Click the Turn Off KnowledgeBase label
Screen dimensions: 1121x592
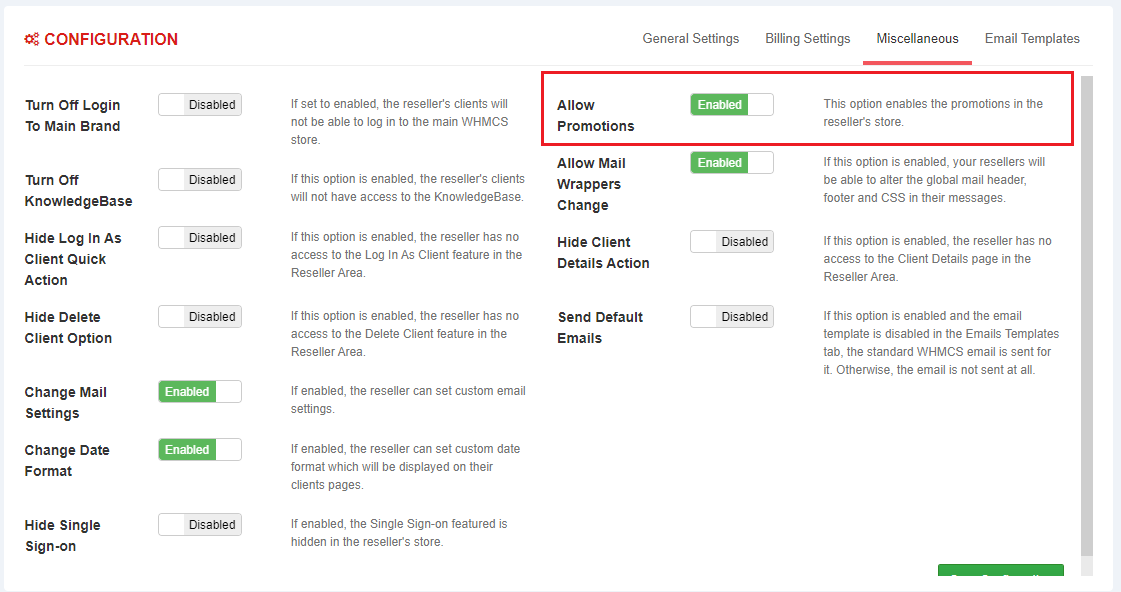click(79, 190)
